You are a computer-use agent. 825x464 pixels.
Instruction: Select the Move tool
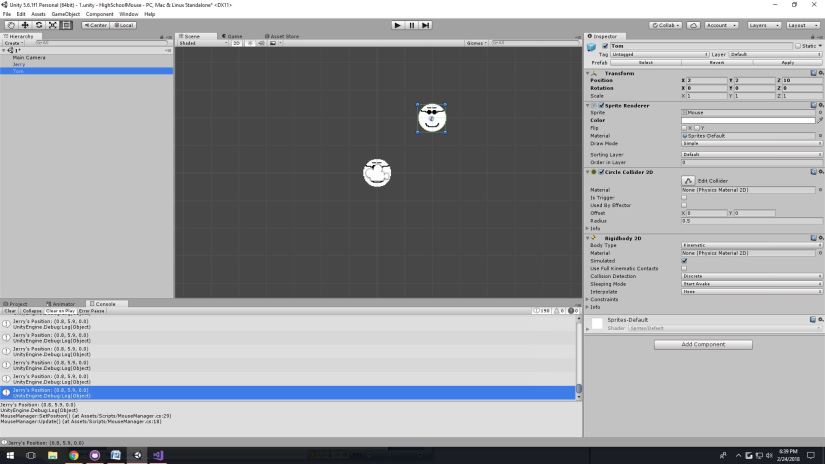pyautogui.click(x=25, y=25)
